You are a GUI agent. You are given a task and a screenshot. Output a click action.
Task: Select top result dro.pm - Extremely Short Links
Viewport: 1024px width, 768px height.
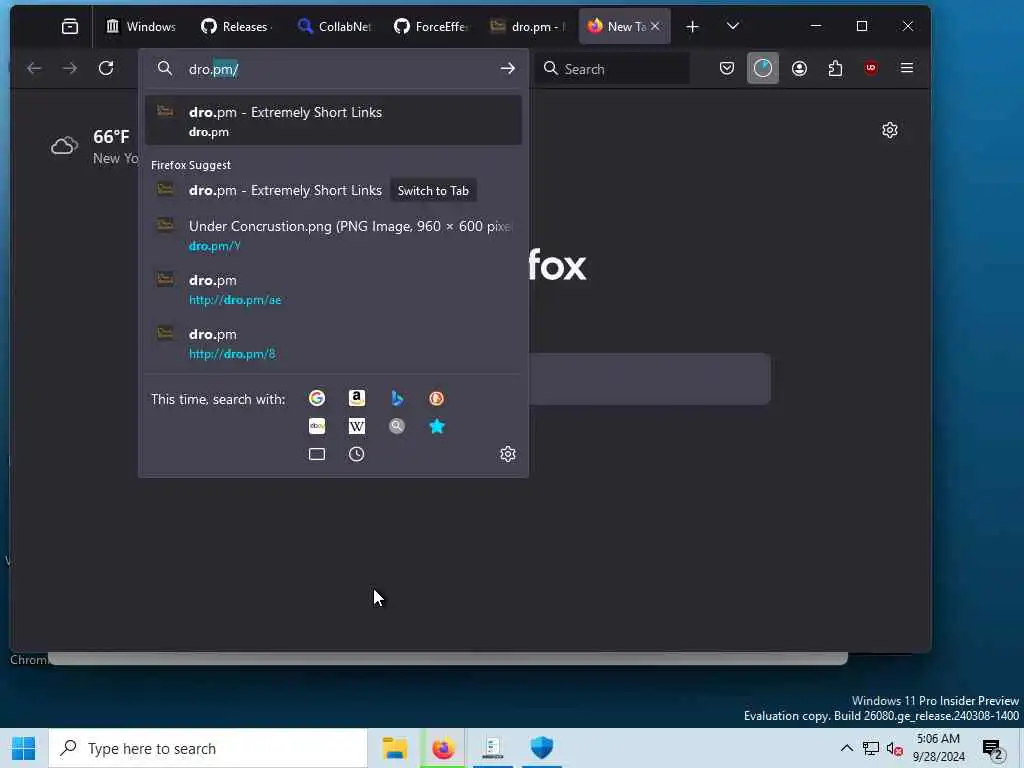pos(333,120)
